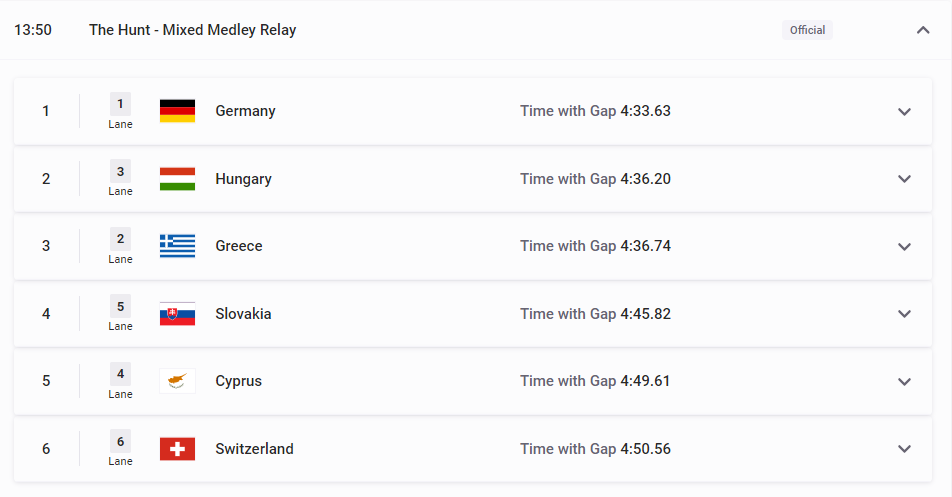This screenshot has height=497, width=952.
Task: Open The Hunt - Mixed Medley Relay title
Action: 192,30
